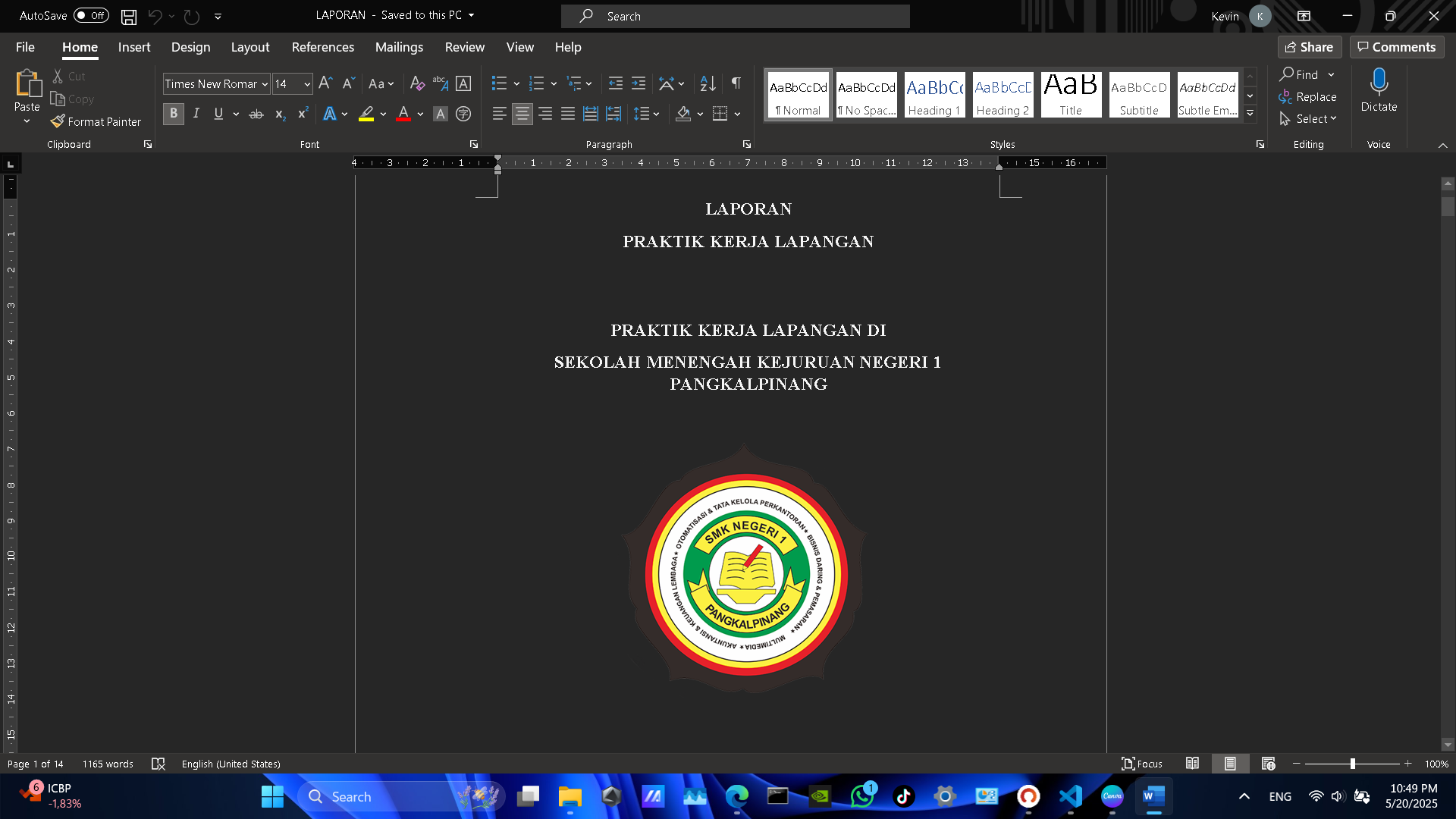Apply the Title style
This screenshot has height=819, width=1456.
1071,95
